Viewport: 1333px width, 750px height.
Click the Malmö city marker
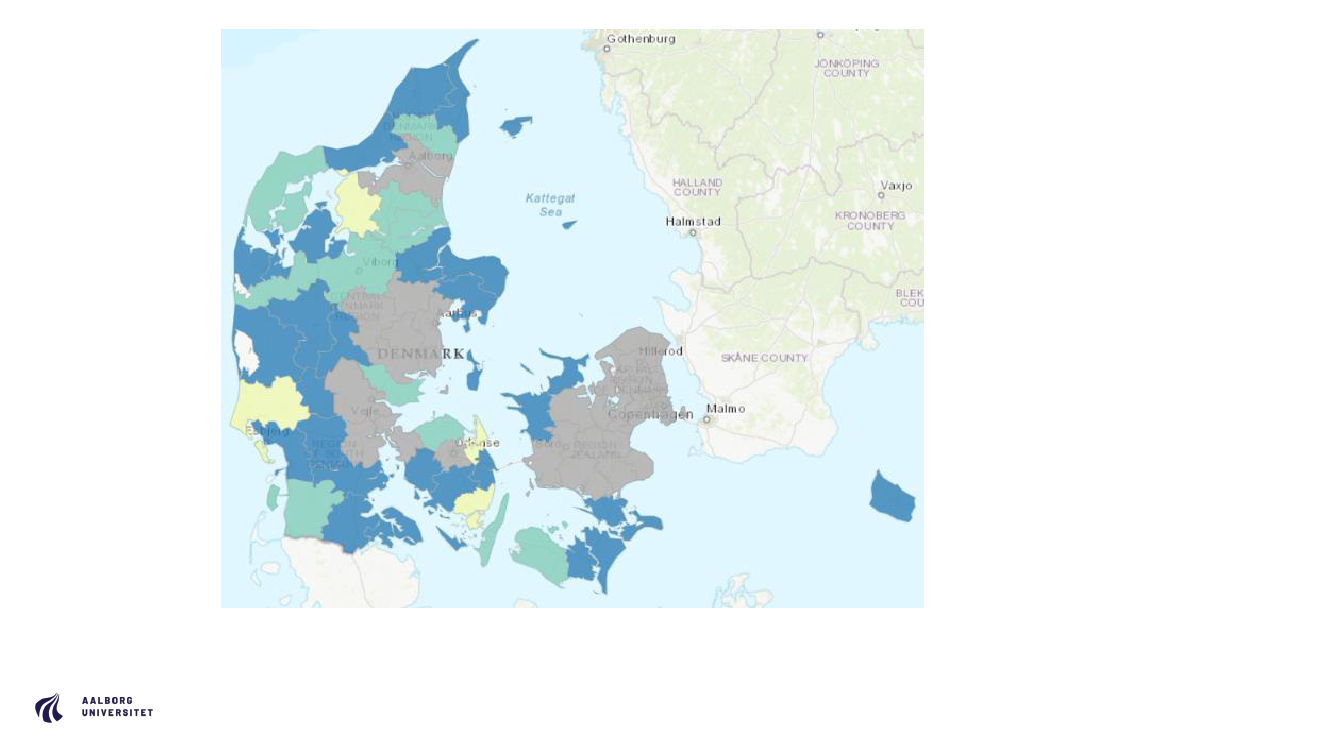(707, 420)
